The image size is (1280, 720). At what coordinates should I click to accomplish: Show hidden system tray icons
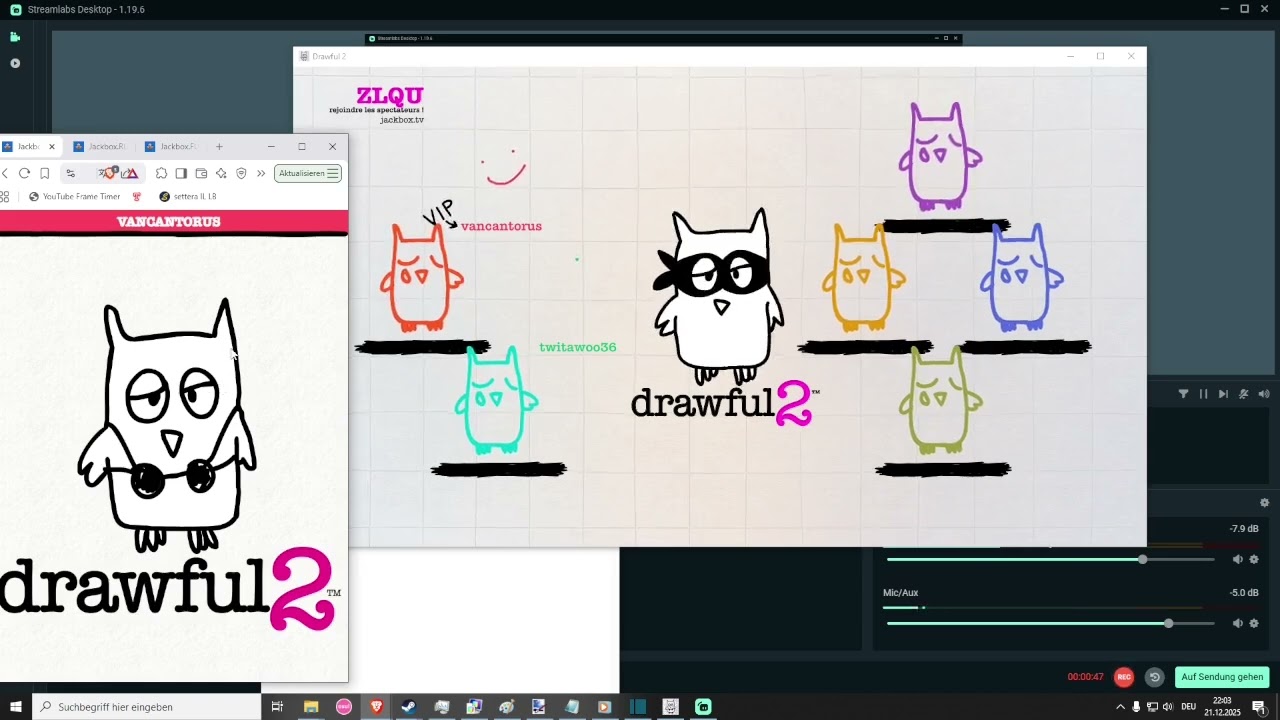(1120, 707)
